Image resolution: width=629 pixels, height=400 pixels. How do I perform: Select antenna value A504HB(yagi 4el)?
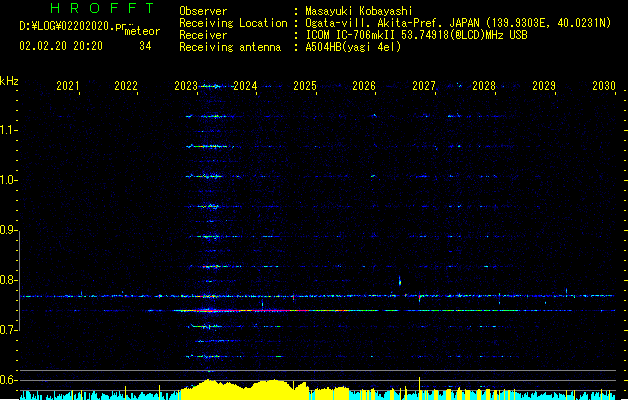pyautogui.click(x=353, y=47)
